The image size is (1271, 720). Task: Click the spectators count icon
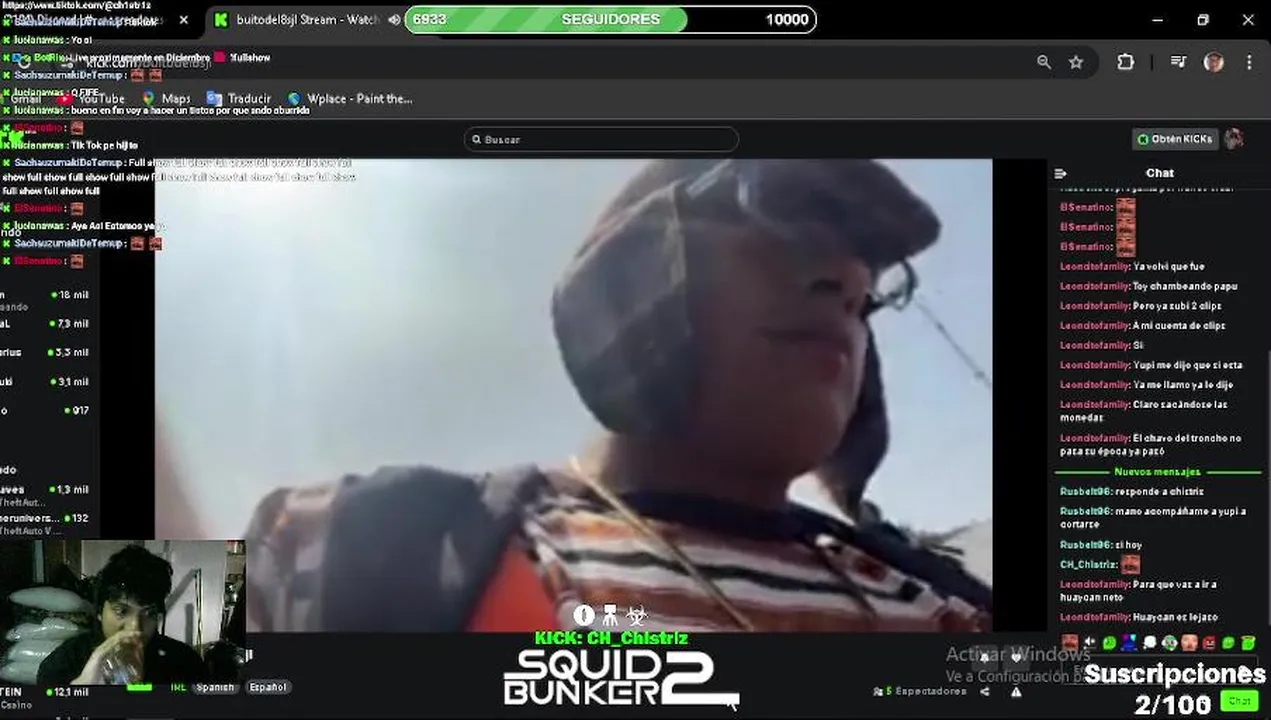[x=877, y=691]
